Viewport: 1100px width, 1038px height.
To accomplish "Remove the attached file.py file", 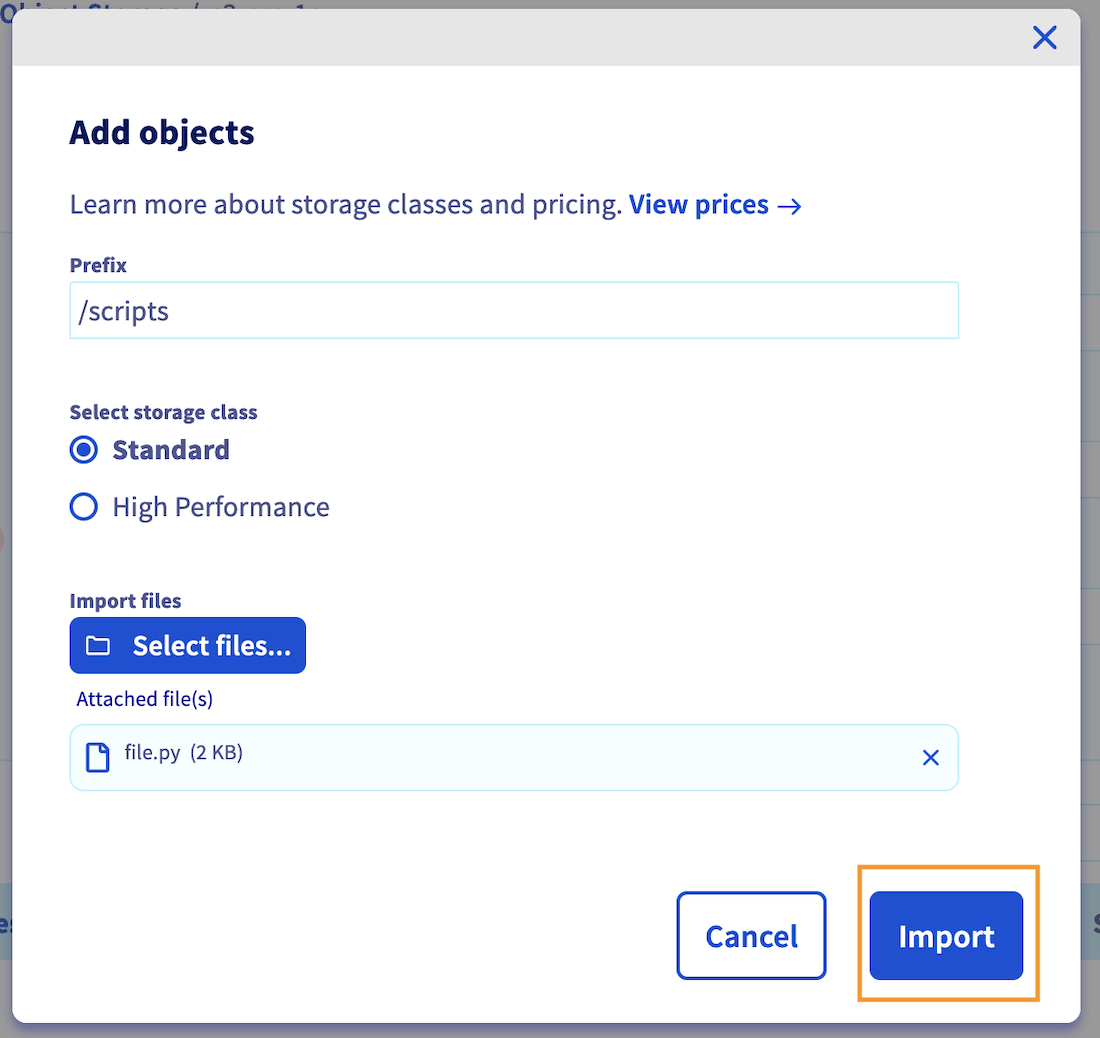I will tap(930, 758).
